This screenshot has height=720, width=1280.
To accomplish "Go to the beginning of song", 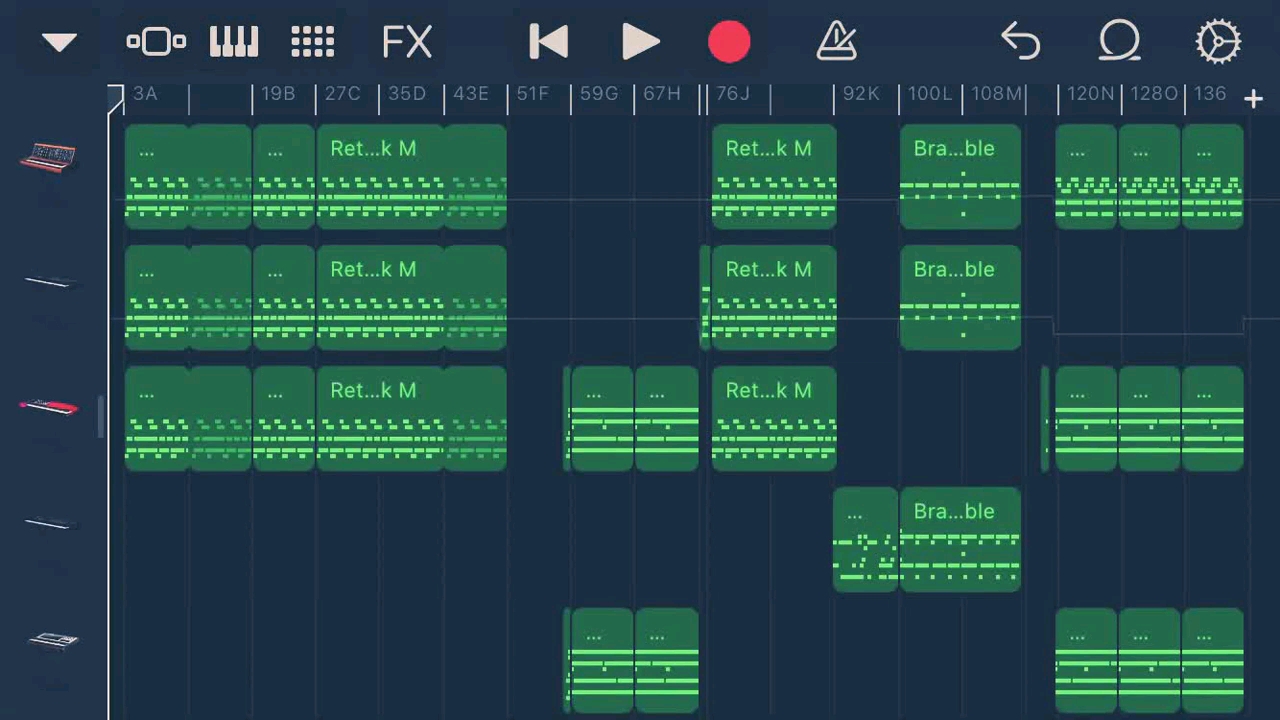I will coord(548,42).
